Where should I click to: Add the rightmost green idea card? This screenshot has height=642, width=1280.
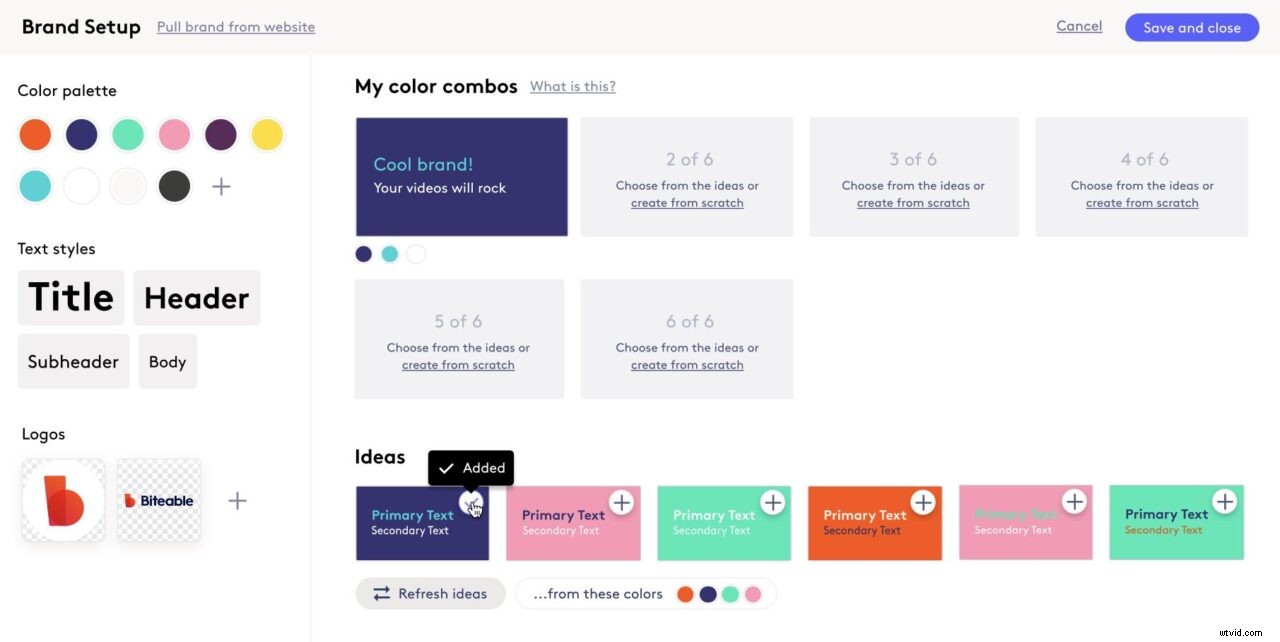(x=1226, y=502)
